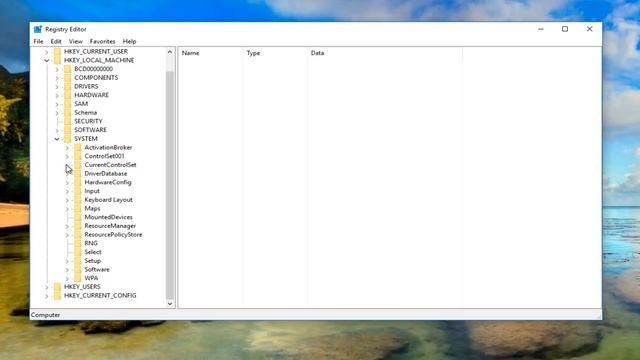Expand the ControlSet001 key arrow

pos(67,156)
